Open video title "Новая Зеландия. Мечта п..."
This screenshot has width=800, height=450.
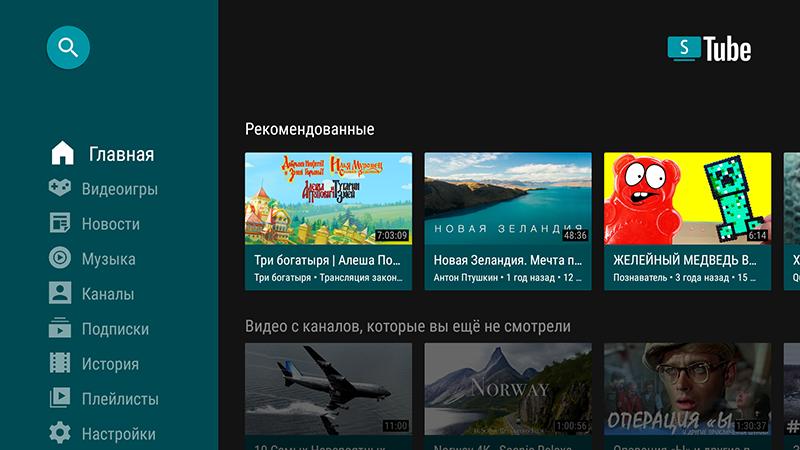(x=507, y=260)
